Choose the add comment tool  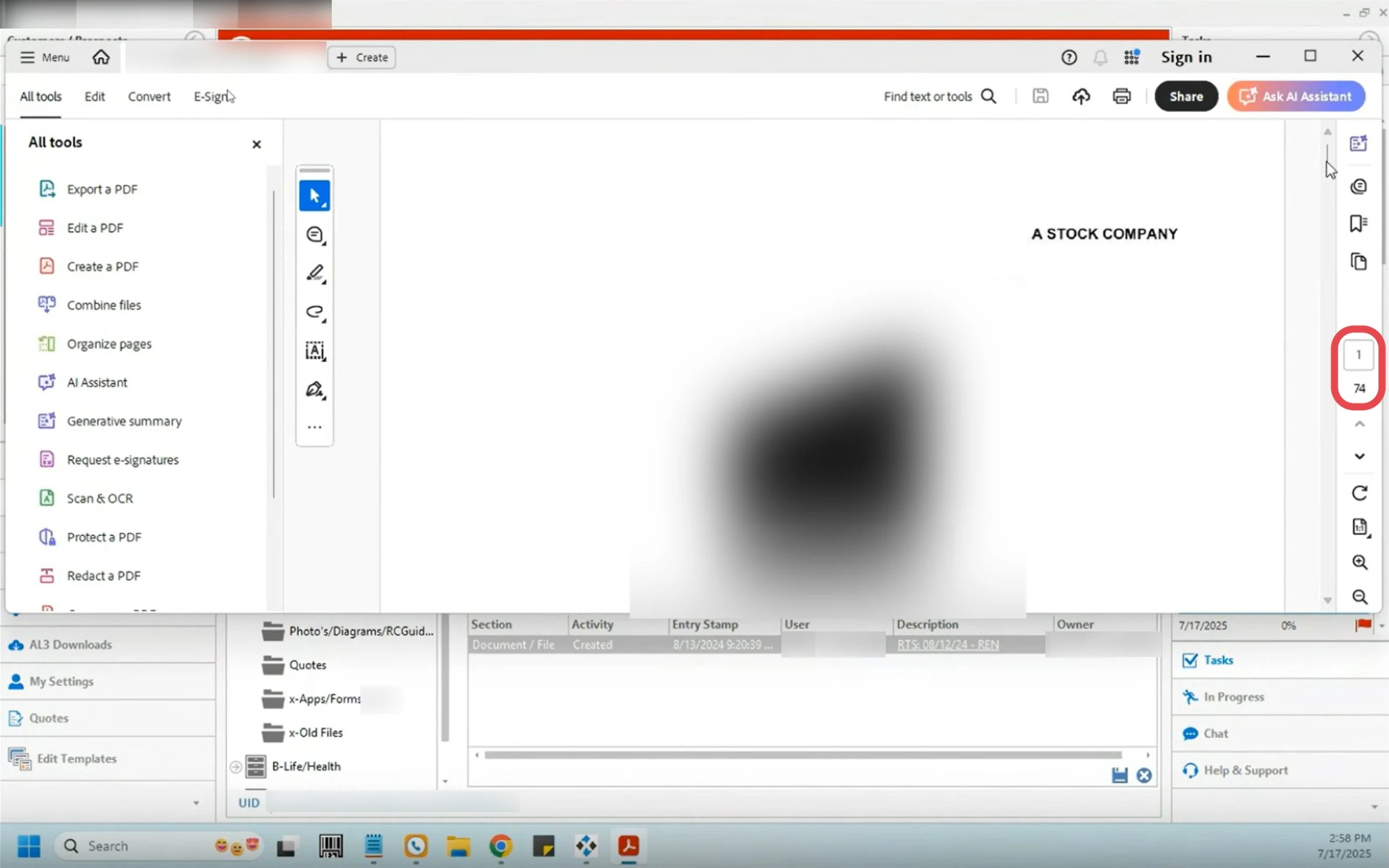[314, 234]
